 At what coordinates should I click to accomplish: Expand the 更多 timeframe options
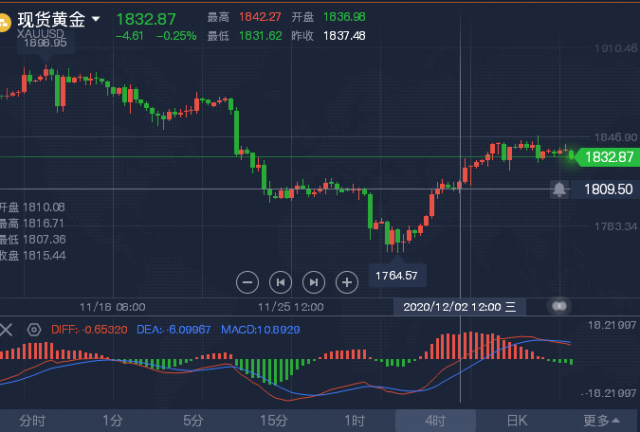(601, 420)
